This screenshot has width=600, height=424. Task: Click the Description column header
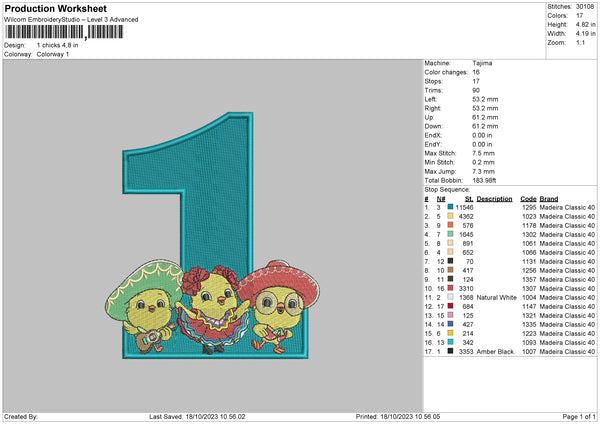494,198
